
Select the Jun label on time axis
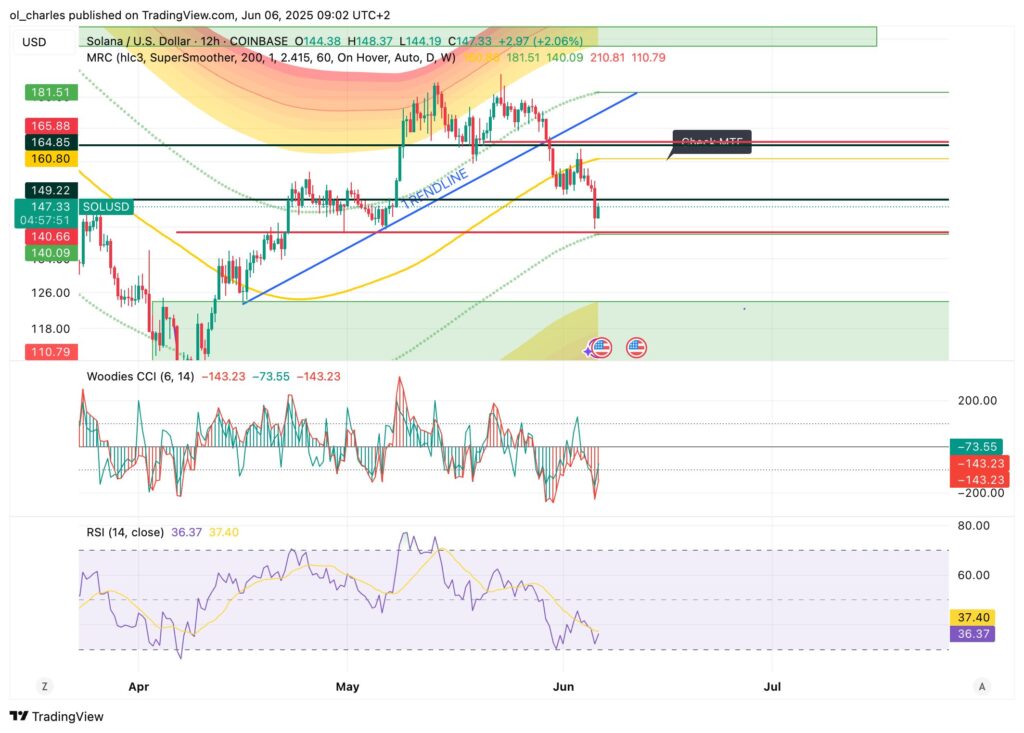coord(563,687)
